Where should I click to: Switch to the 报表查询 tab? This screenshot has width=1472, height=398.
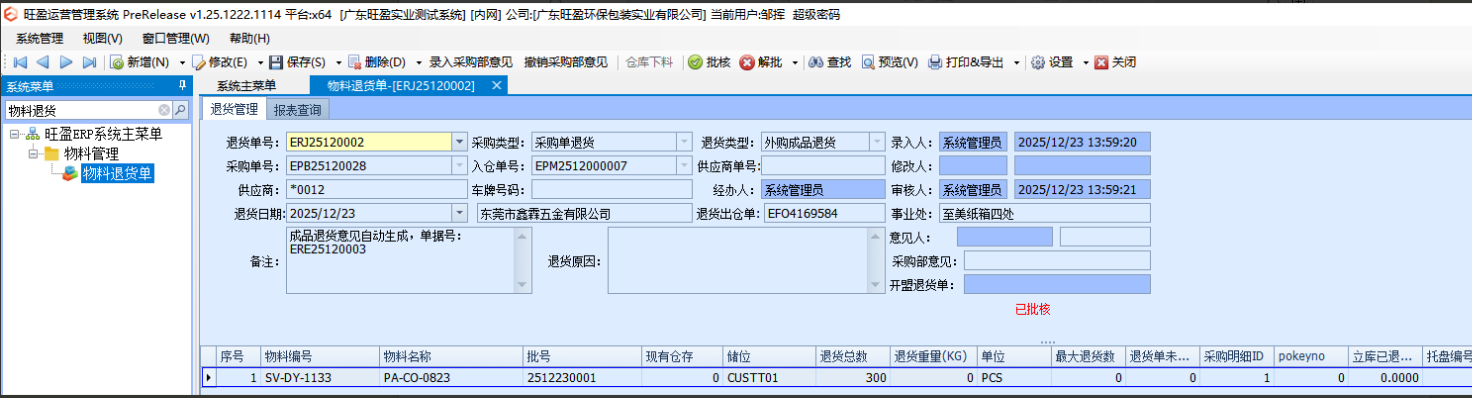[298, 109]
